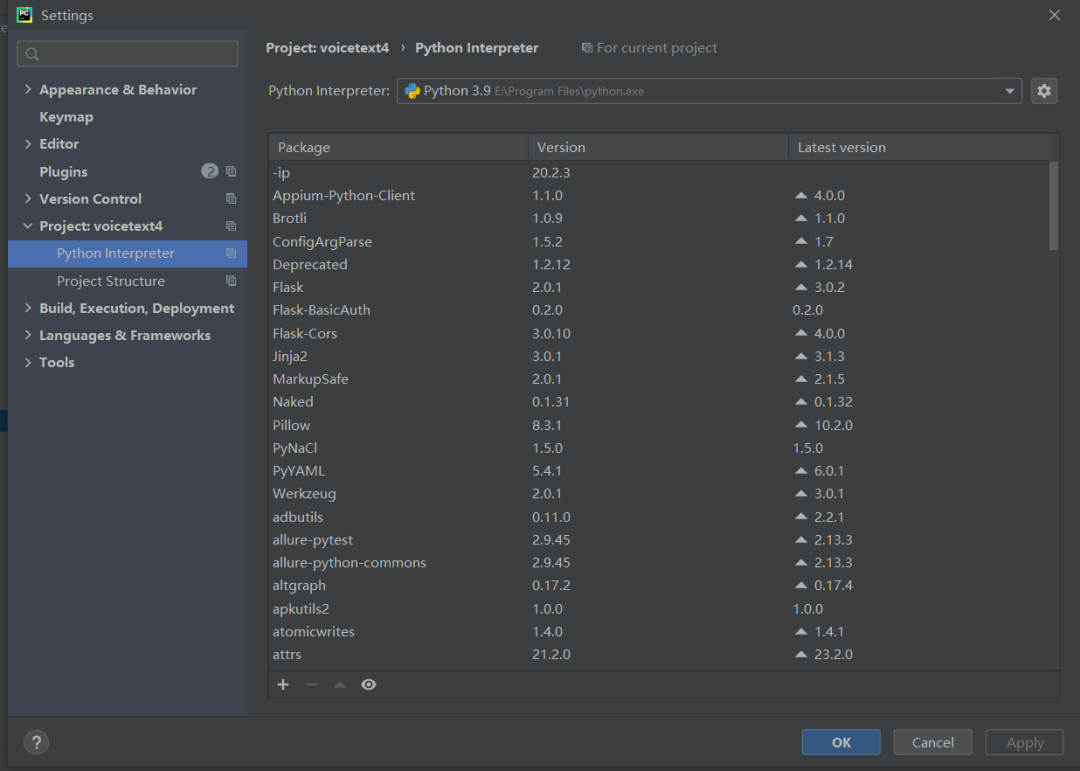The width and height of the screenshot is (1080, 771).
Task: Collapse the Project: voicetext4 section
Action: click(x=28, y=226)
